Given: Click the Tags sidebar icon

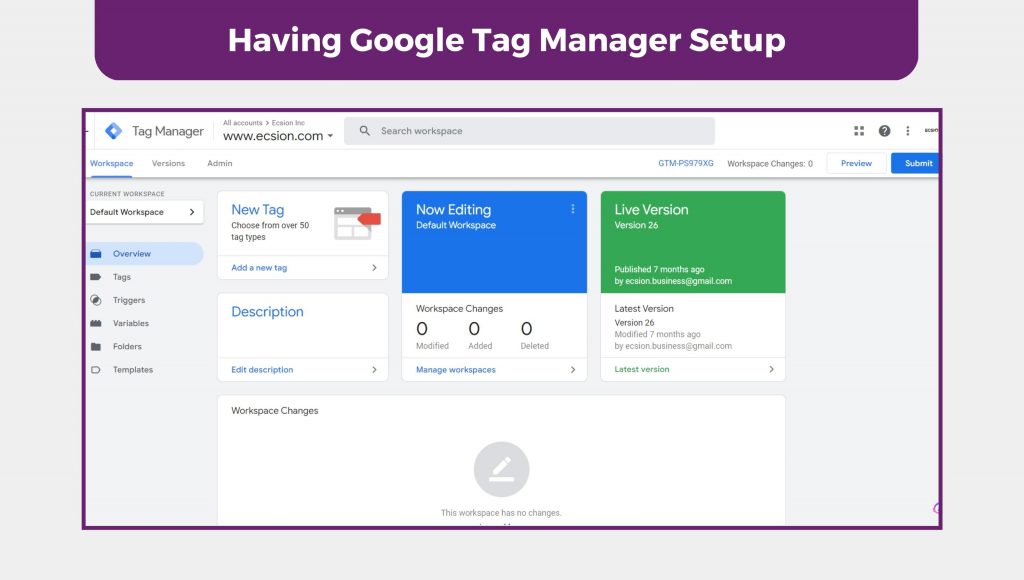Looking at the screenshot, I should coord(96,277).
